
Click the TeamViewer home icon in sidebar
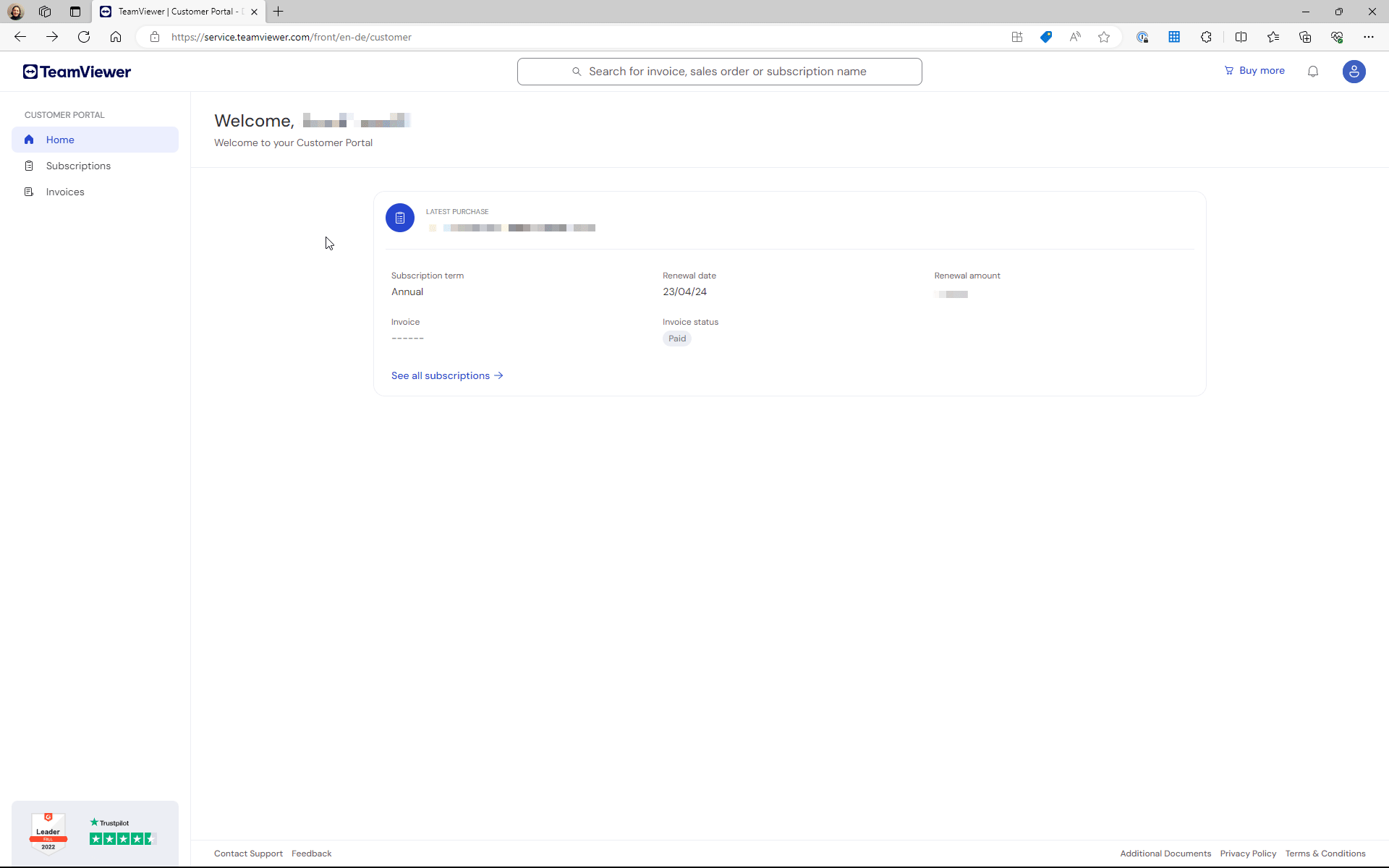(29, 139)
